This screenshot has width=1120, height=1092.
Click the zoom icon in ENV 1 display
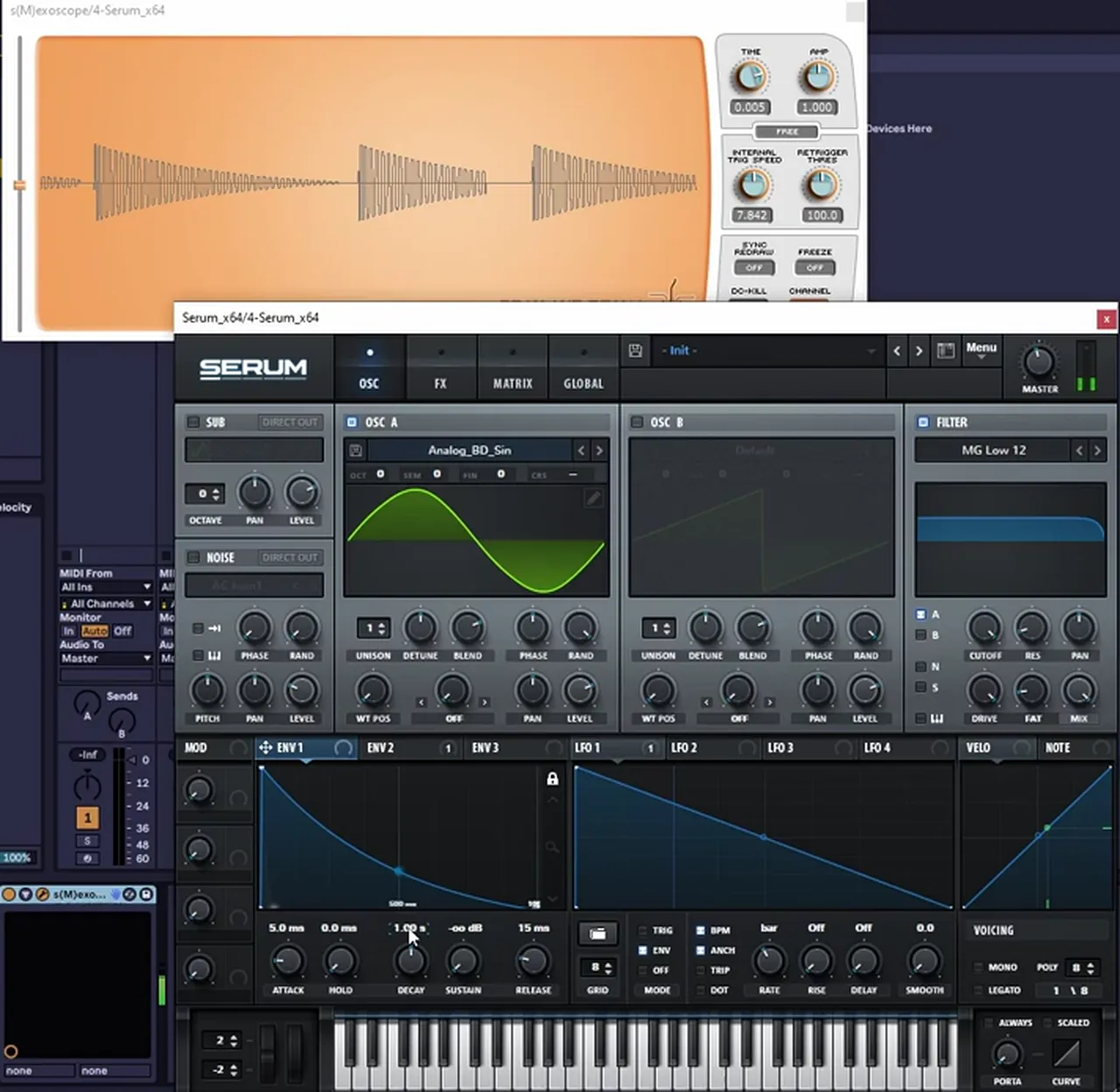(x=552, y=847)
